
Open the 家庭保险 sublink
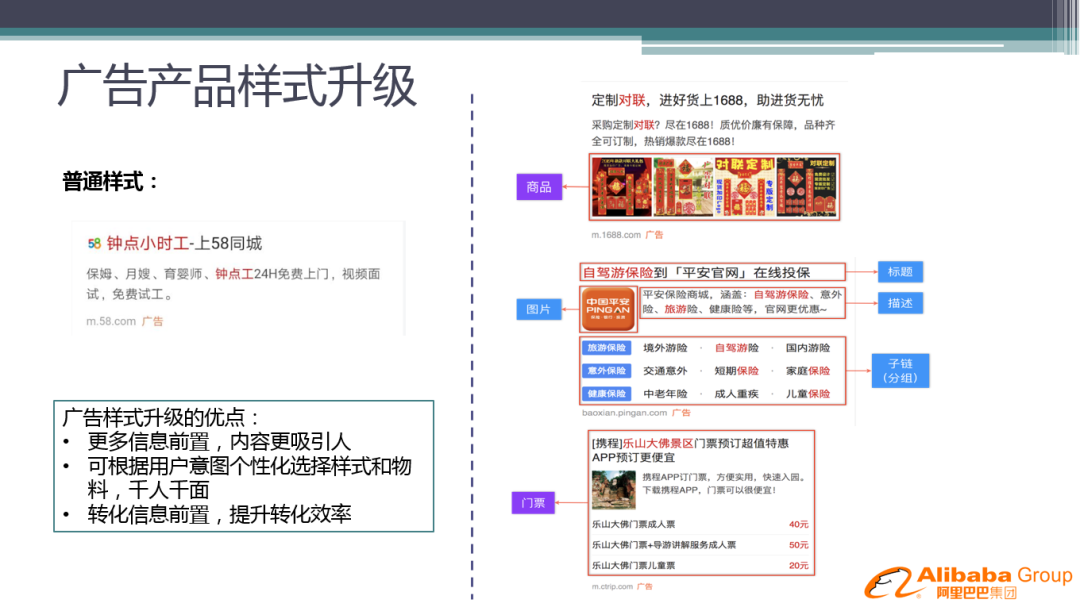(808, 371)
